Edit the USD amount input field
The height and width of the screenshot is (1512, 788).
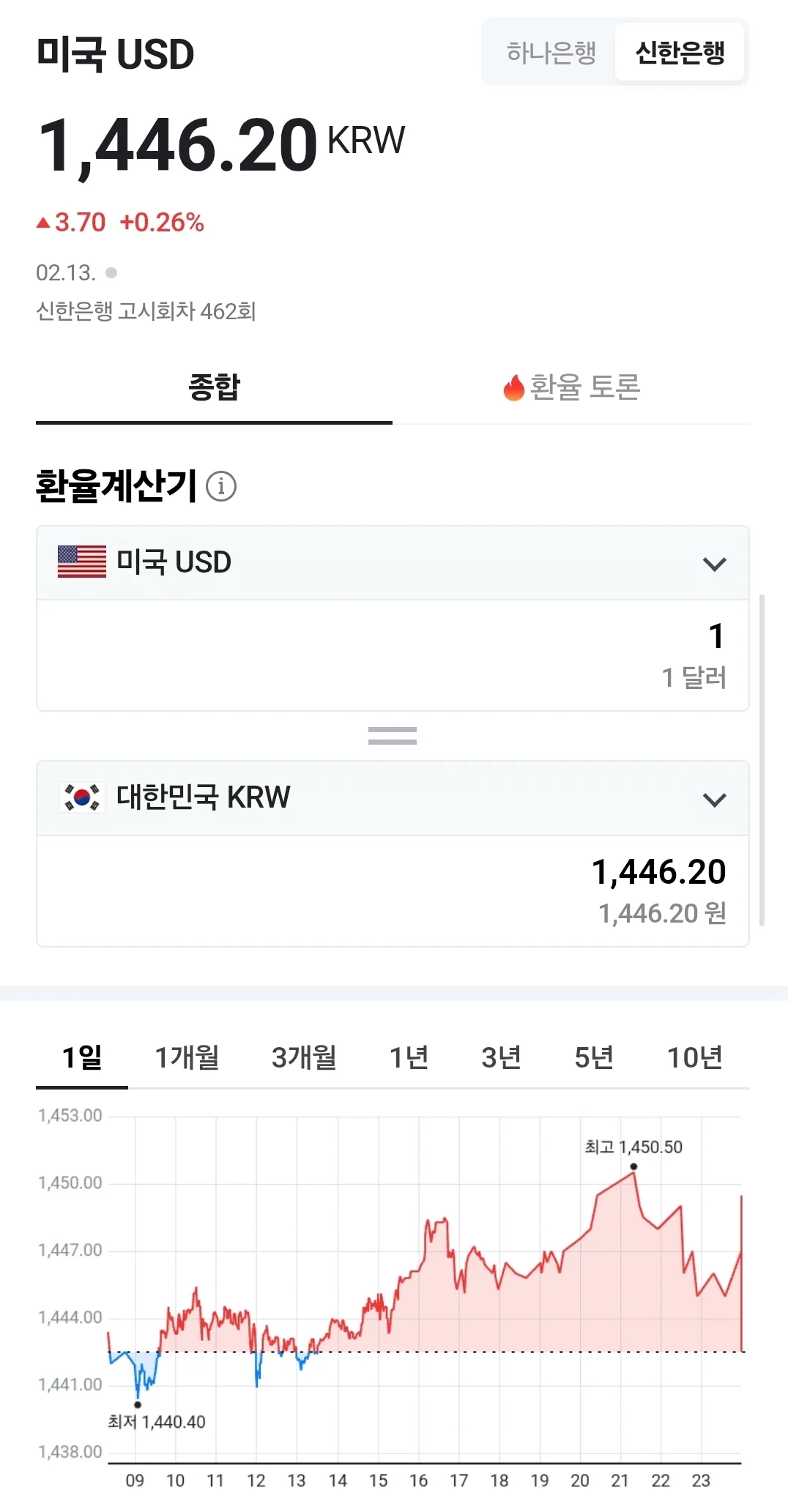click(x=393, y=655)
